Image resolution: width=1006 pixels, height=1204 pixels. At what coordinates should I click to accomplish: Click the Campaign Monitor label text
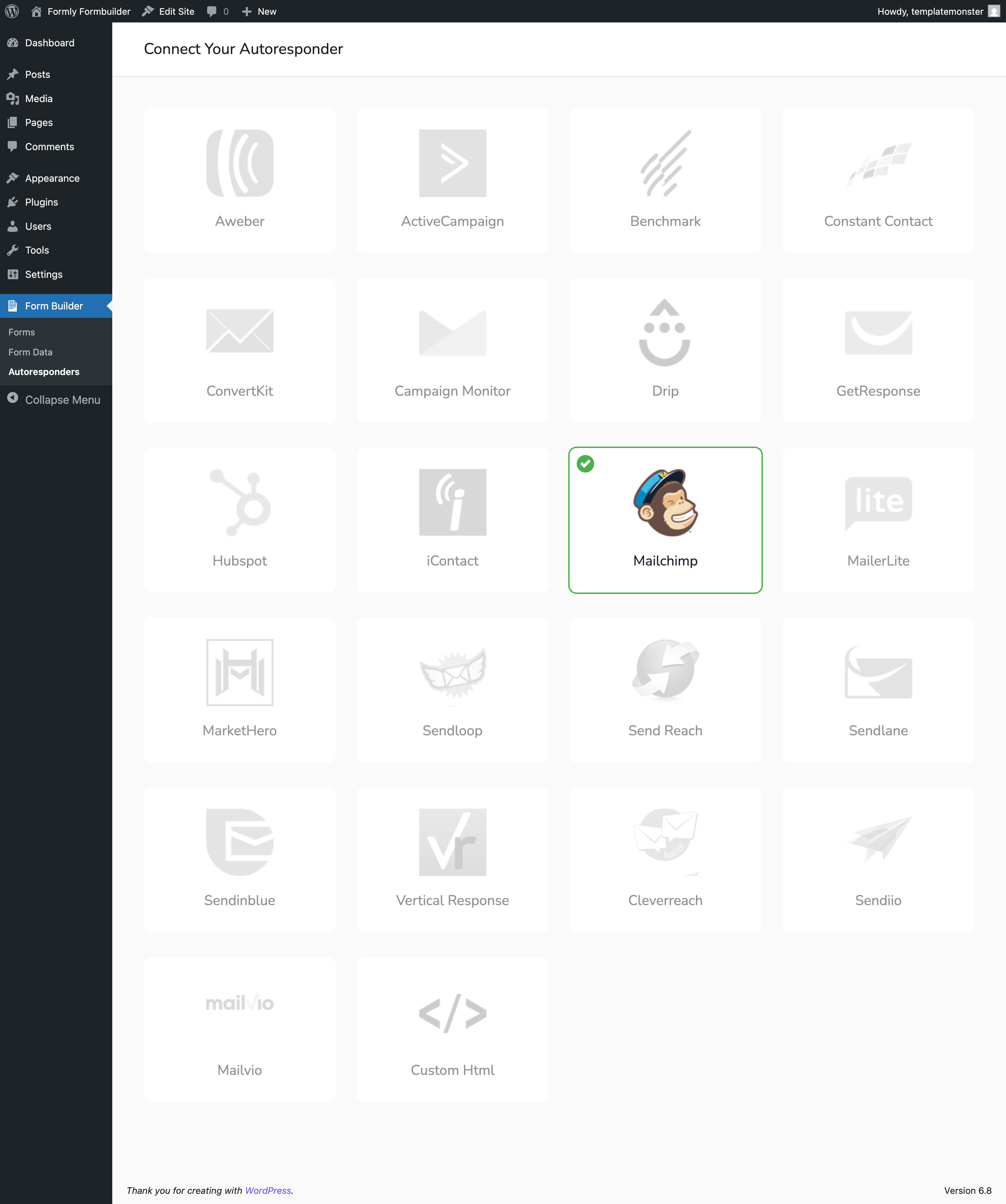point(452,391)
